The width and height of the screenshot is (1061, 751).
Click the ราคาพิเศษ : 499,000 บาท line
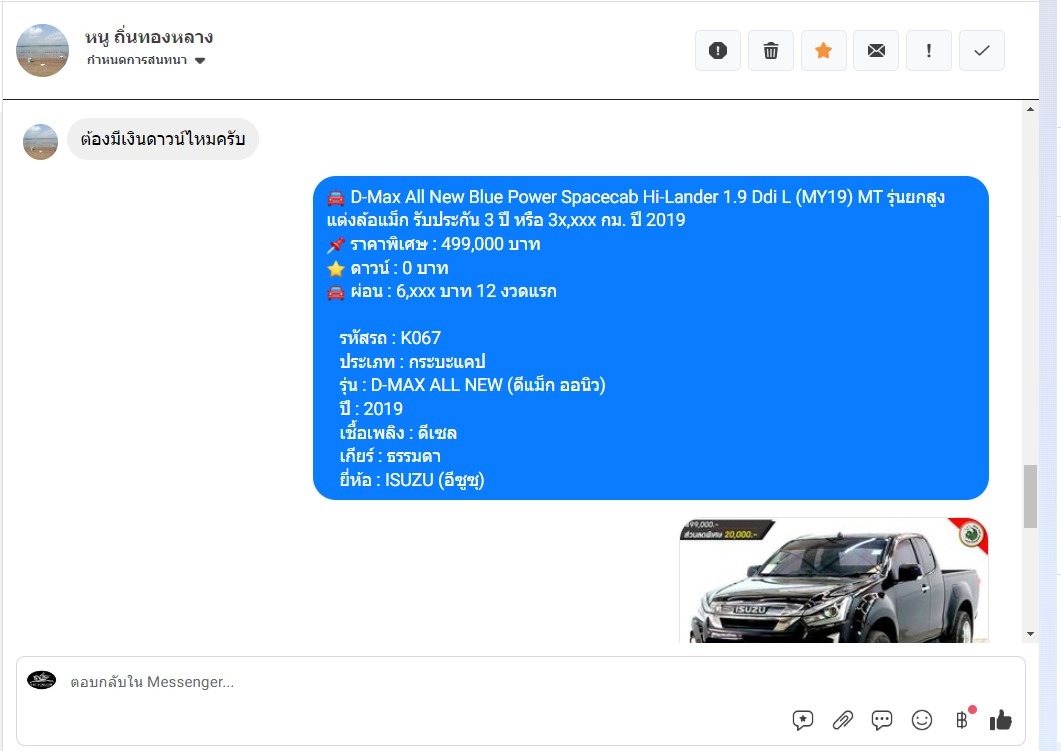pyautogui.click(x=434, y=244)
